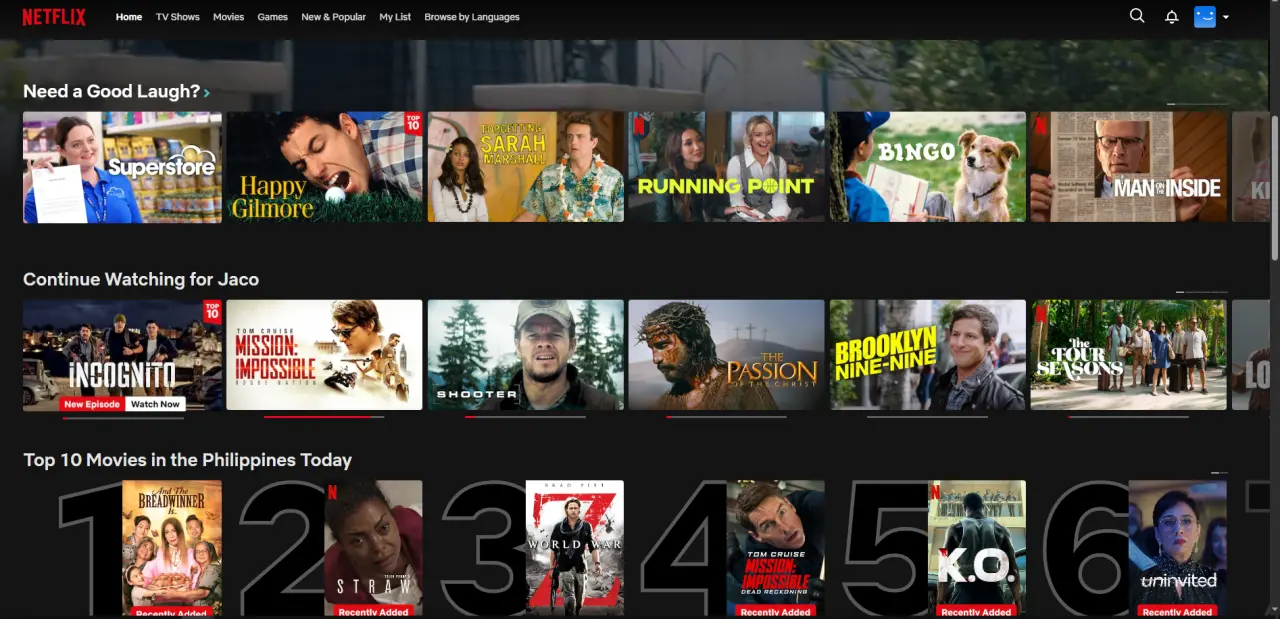Click pagination indicator of Need a Good Laugh row
Image resolution: width=1280 pixels, height=619 pixels.
[x=1197, y=104]
